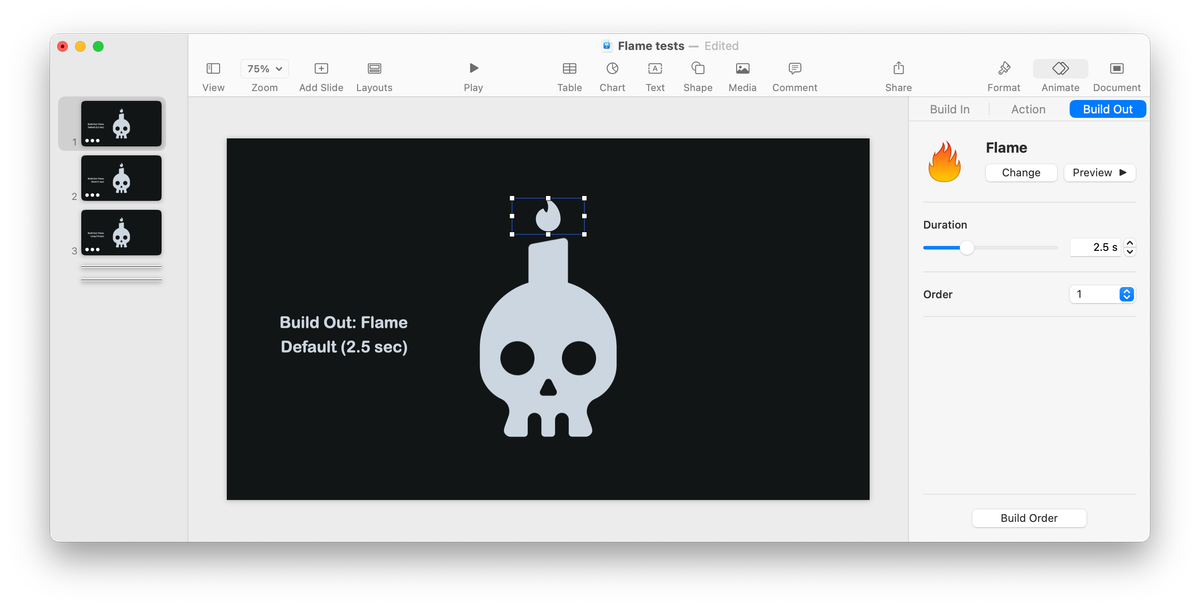Click the Change effect button
1200x608 pixels.
[x=1021, y=172]
